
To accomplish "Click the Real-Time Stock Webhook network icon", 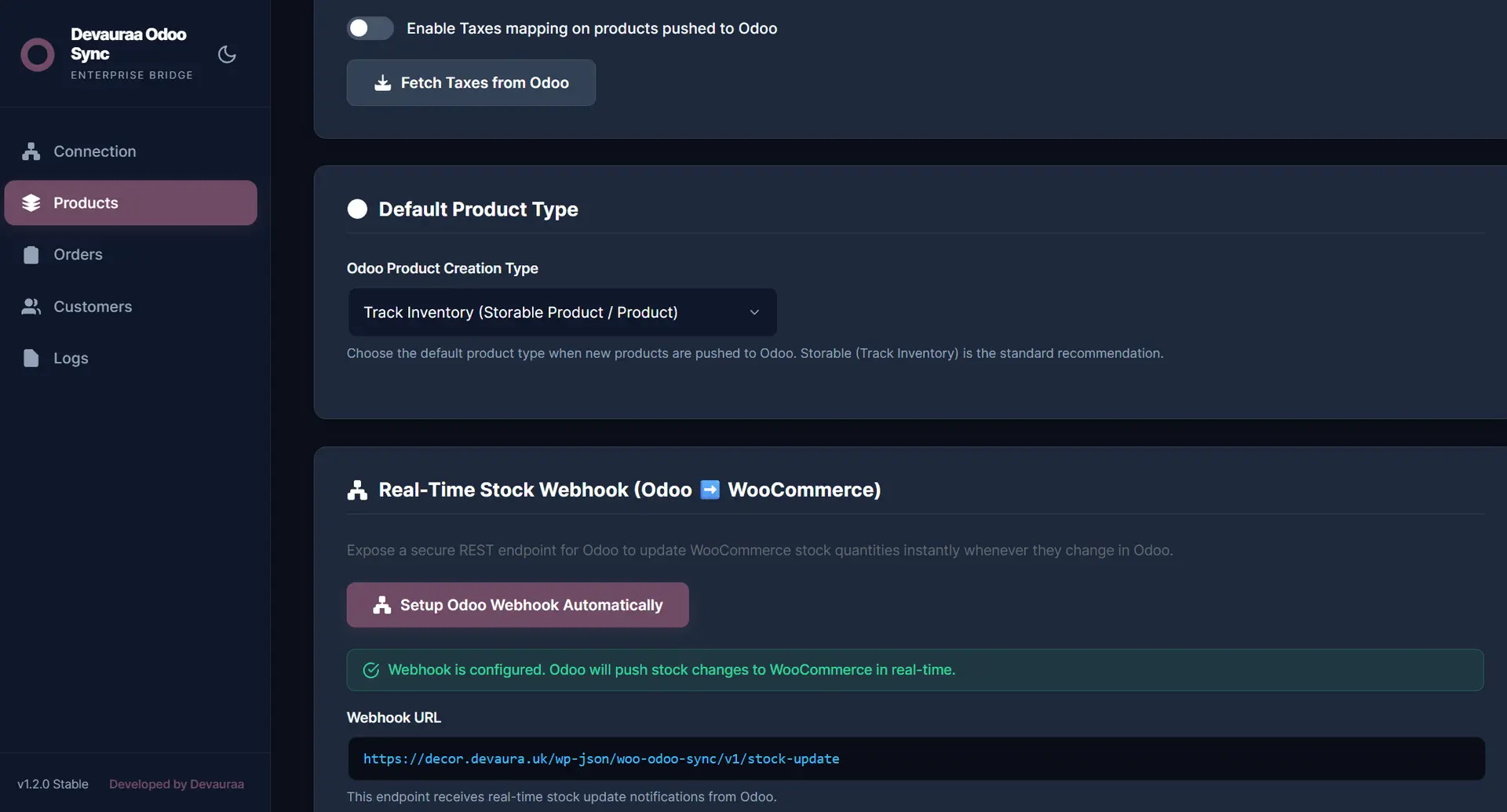I will 357,490.
